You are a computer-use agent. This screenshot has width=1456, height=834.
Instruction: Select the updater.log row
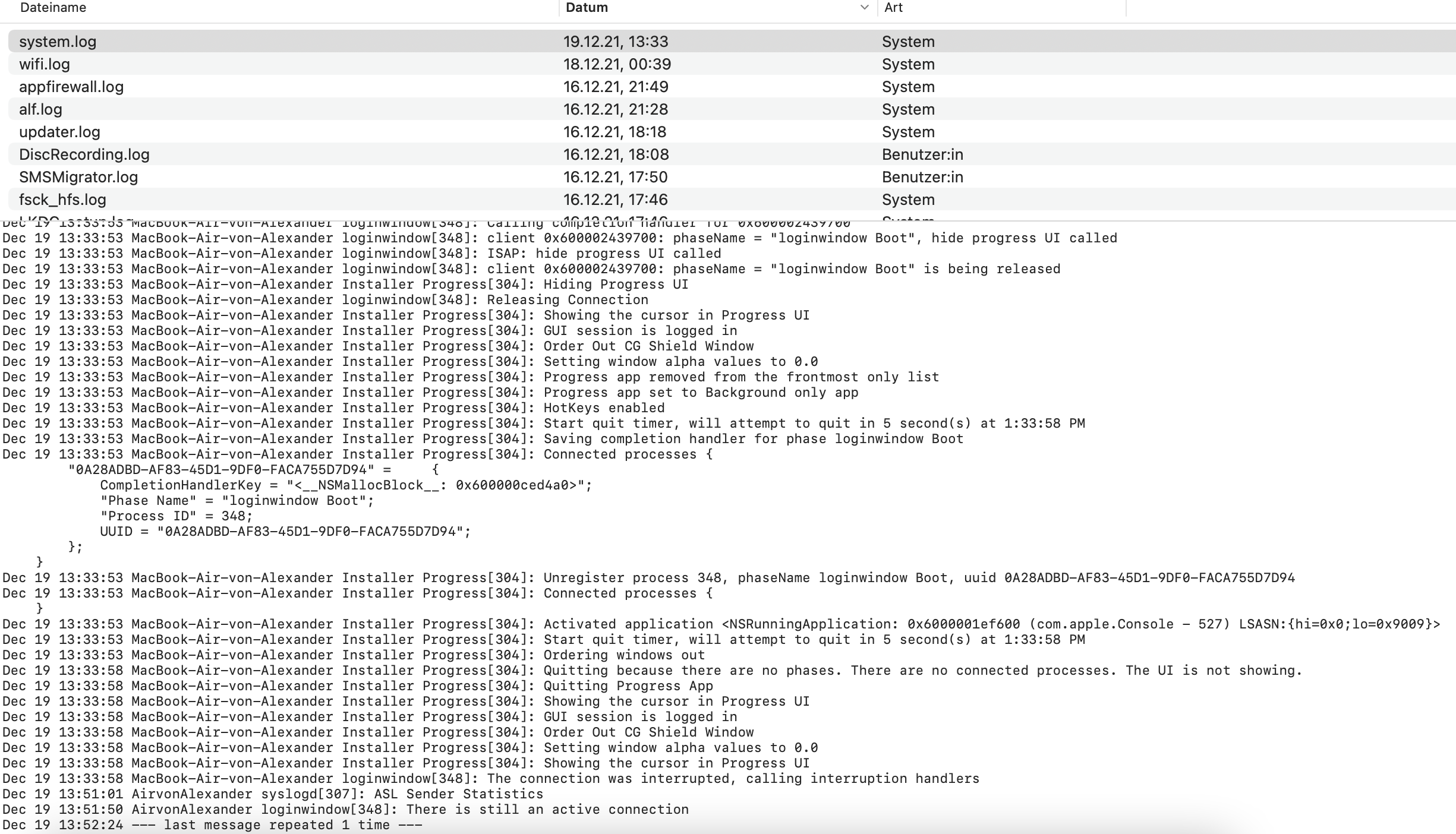pyautogui.click(x=59, y=132)
